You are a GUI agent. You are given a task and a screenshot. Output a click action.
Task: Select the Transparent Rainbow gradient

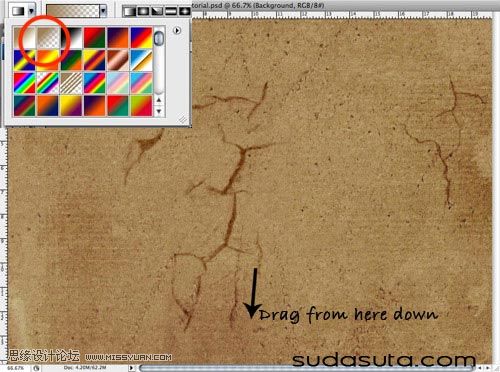(48, 83)
